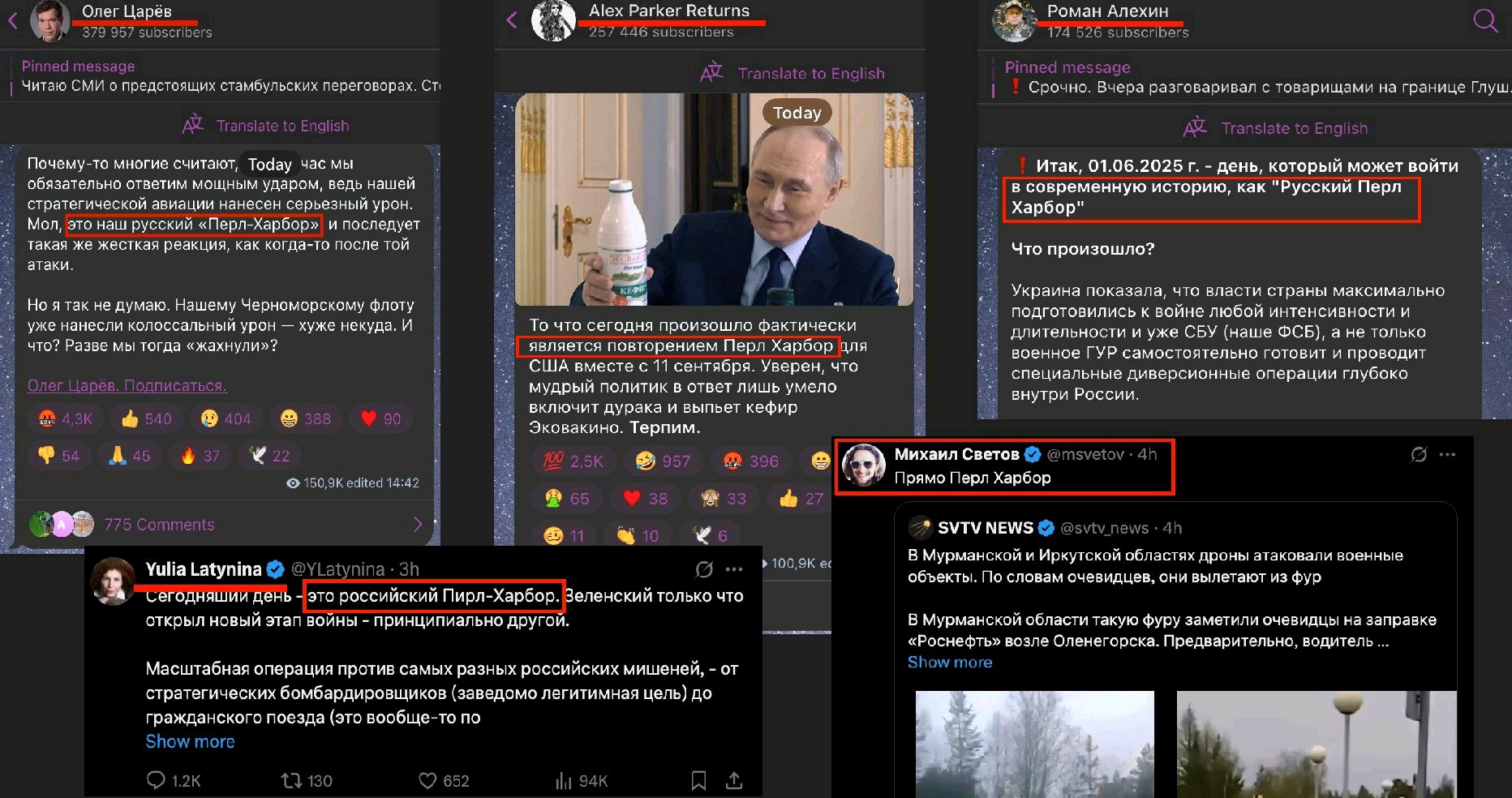1512x798 pixels.
Task: Open search in Роман Алехин channel
Action: [x=1484, y=21]
